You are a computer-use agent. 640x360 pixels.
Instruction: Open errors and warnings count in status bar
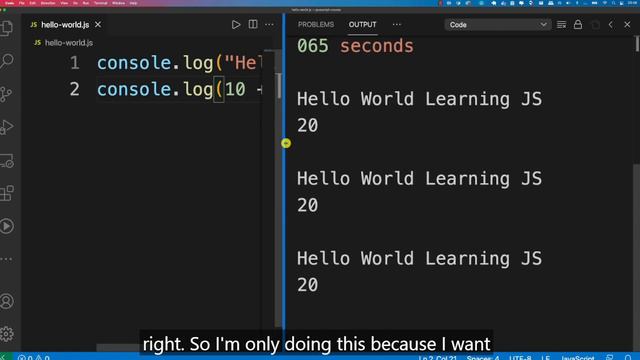[x=34, y=357]
